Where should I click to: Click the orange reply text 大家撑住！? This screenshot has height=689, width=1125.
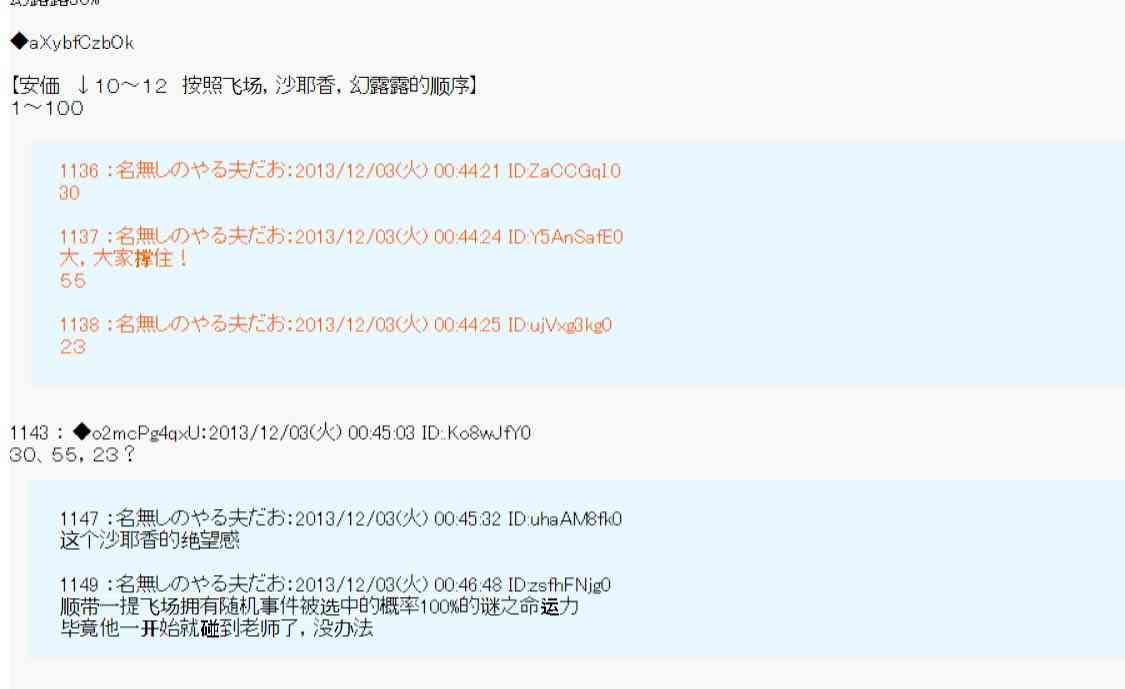141,258
